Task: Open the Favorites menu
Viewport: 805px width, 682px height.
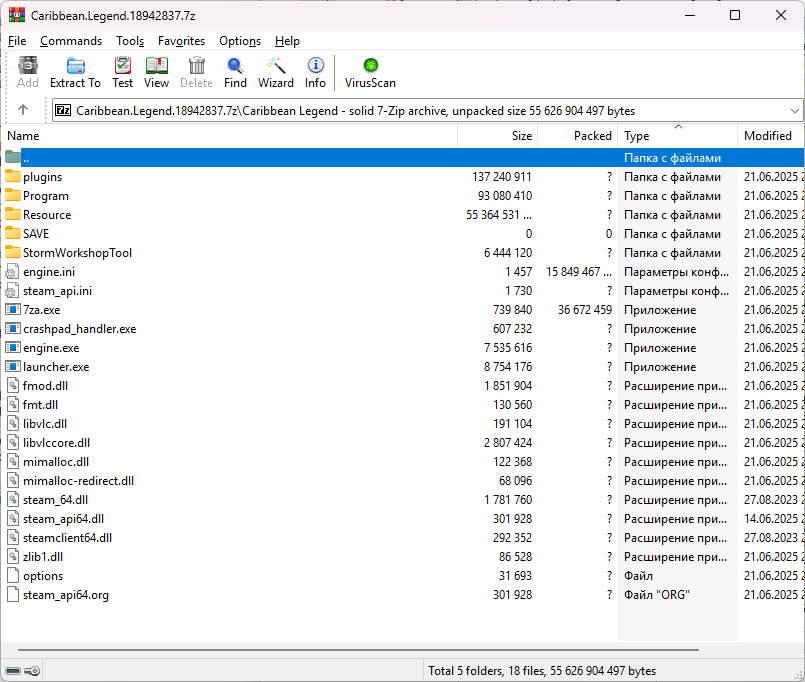Action: (x=181, y=41)
